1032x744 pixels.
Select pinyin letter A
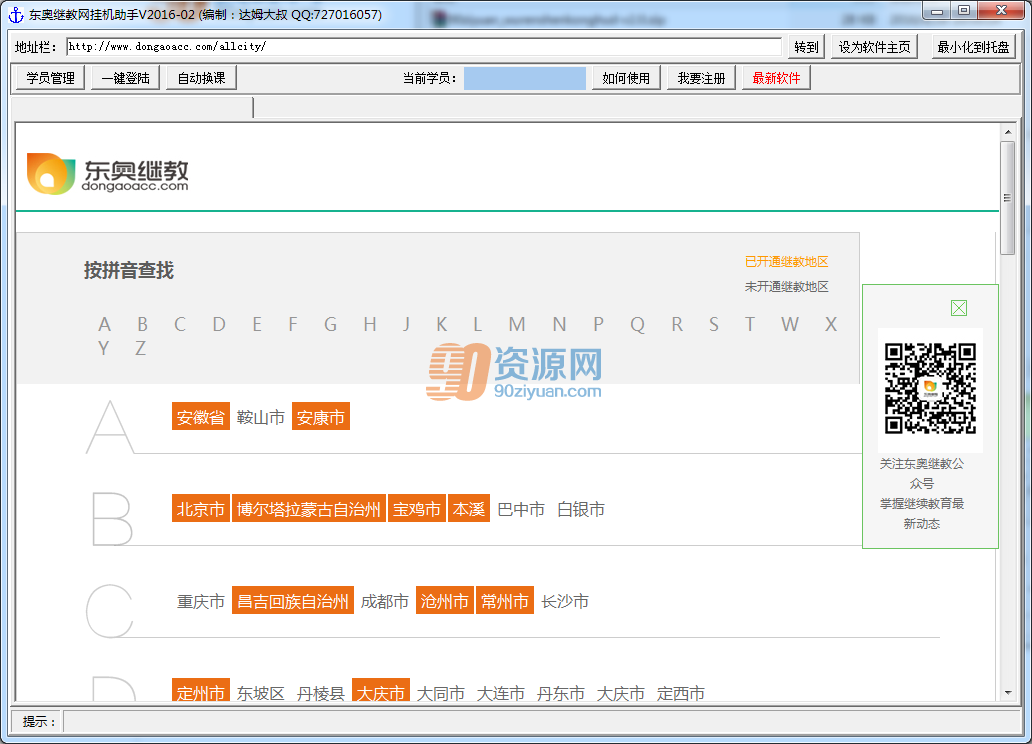tap(105, 324)
